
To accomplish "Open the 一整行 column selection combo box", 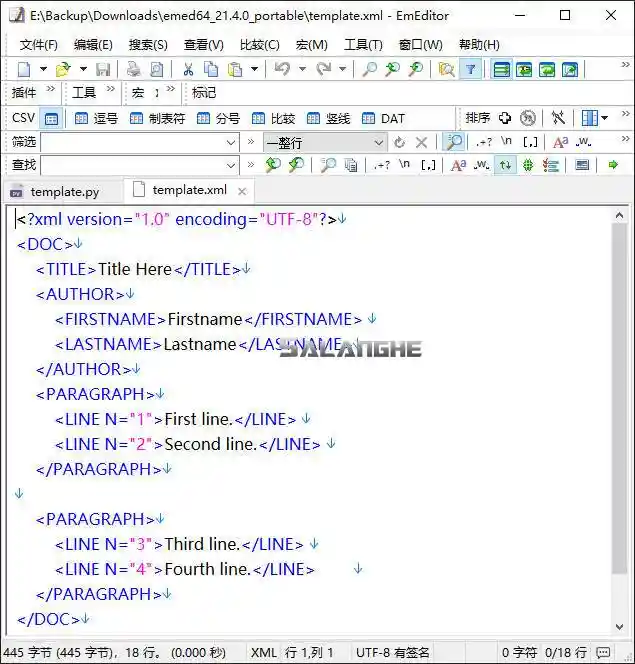I will click(x=325, y=142).
